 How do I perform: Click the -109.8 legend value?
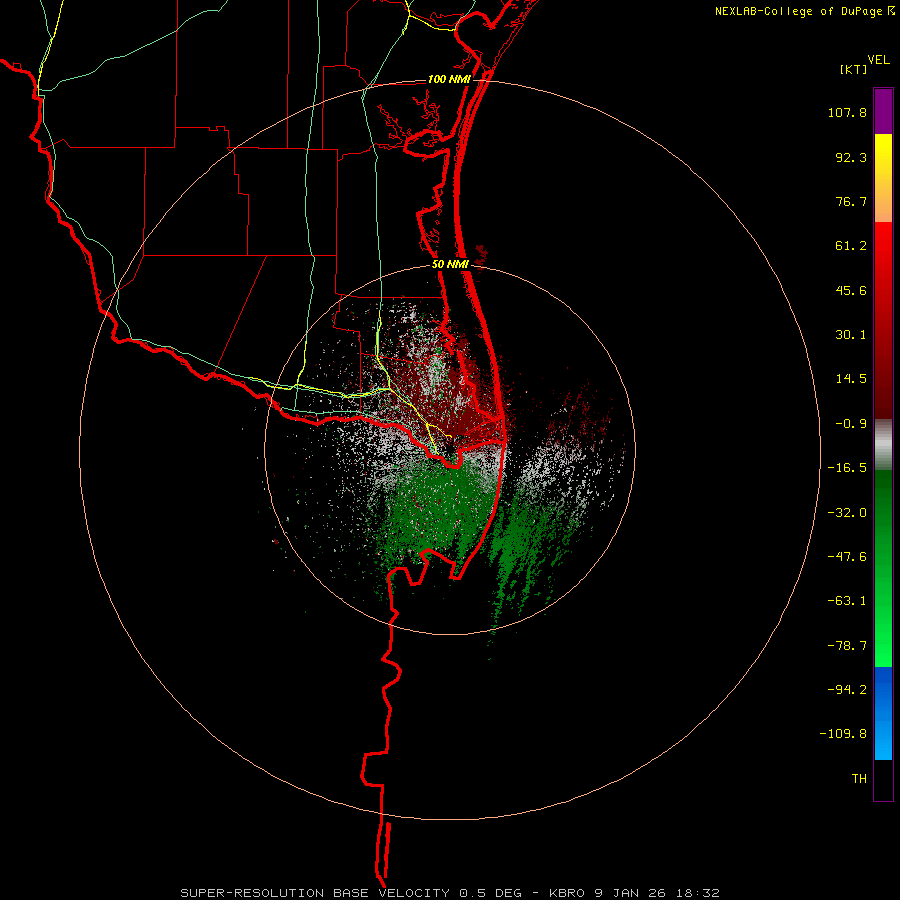pos(843,734)
